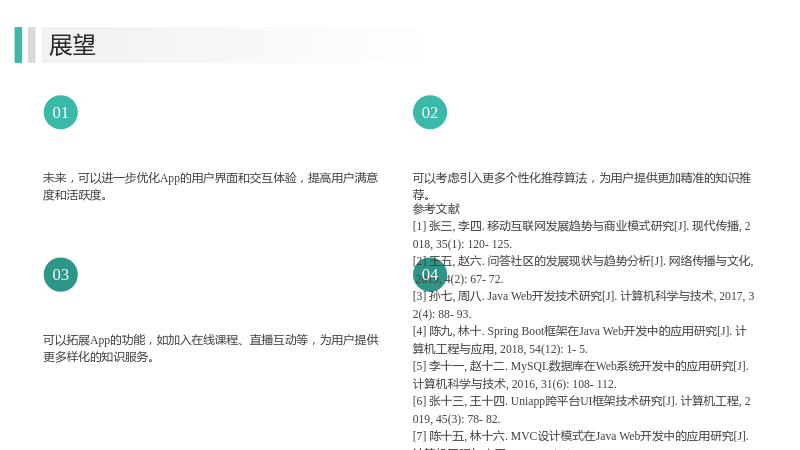Click the teal vertical accent bar beside title

pos(18,45)
